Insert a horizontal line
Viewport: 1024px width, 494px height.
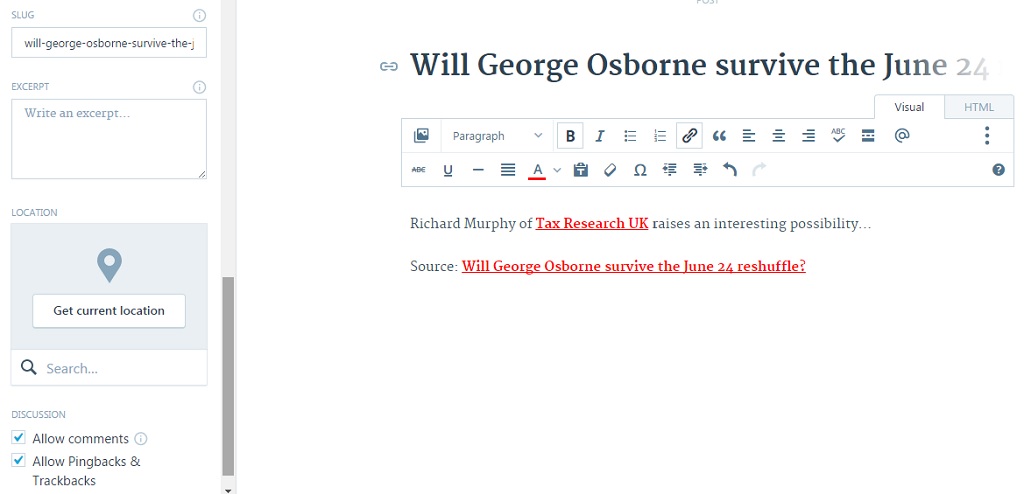pyautogui.click(x=478, y=170)
